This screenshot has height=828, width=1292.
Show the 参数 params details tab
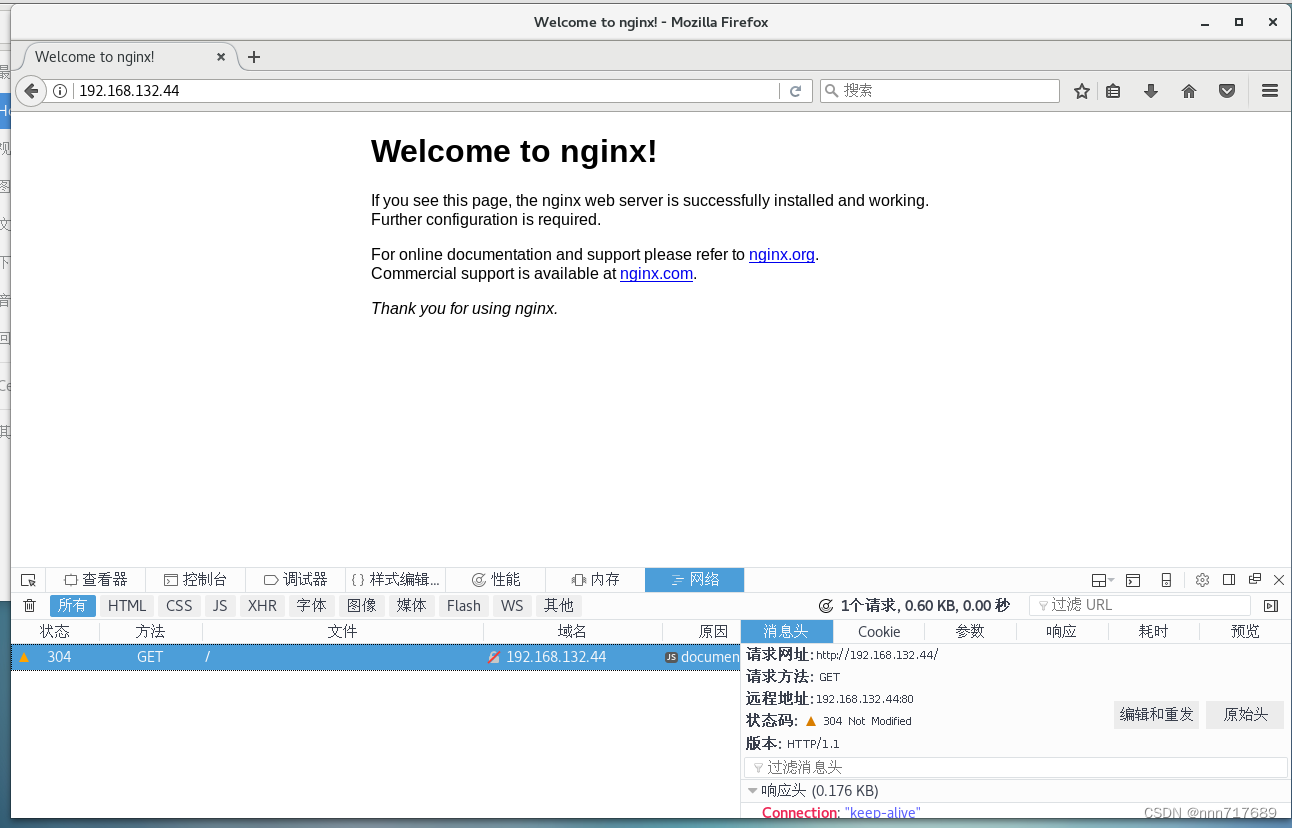(970, 632)
